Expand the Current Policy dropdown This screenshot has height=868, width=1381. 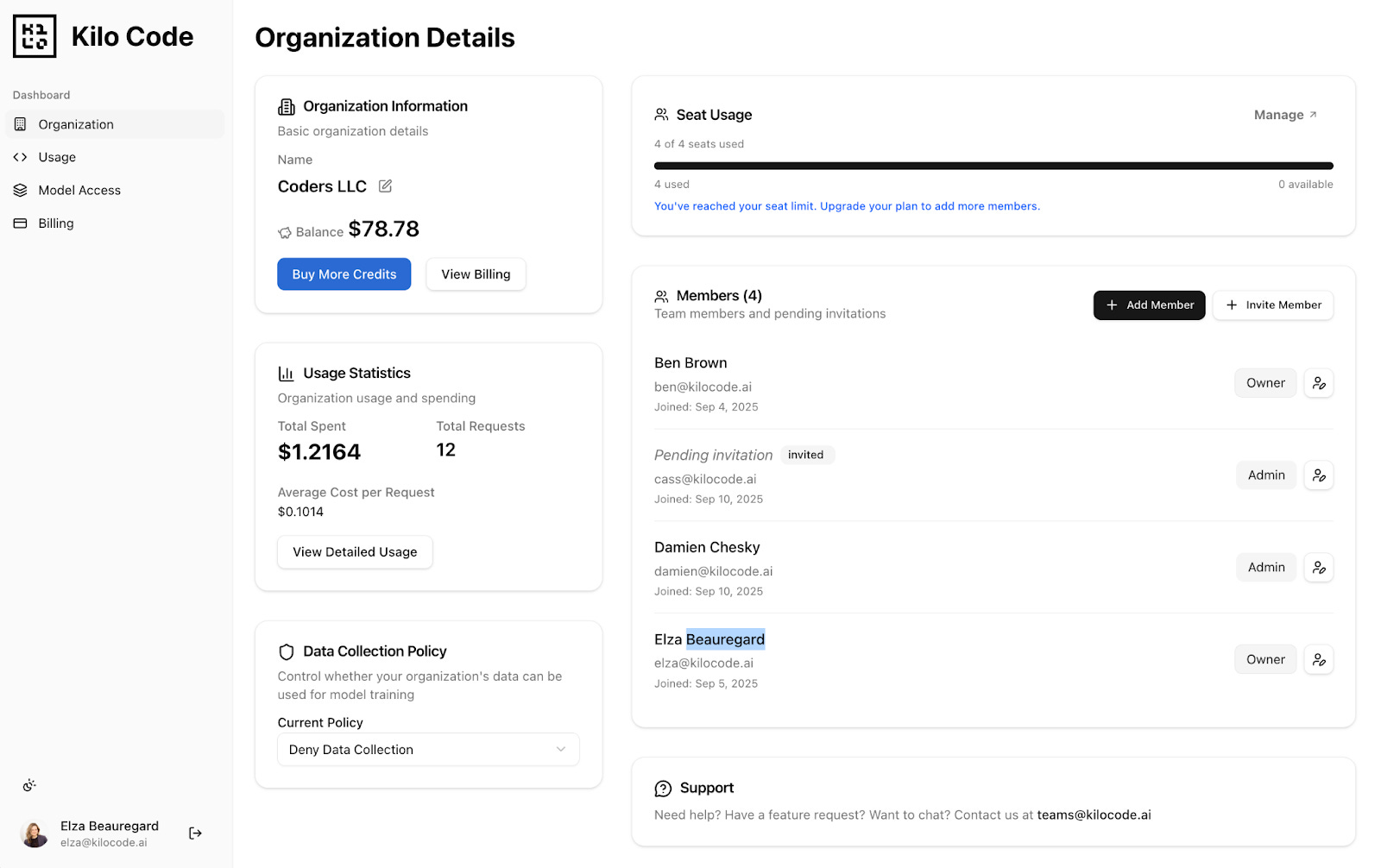428,750
